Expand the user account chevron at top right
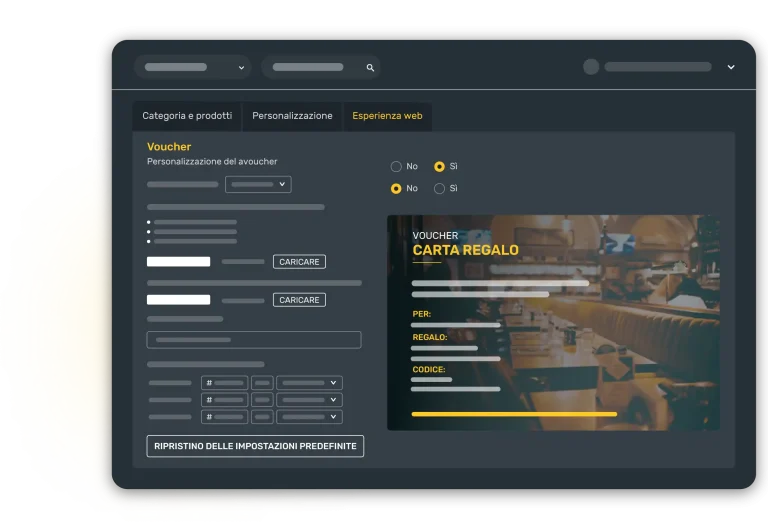This screenshot has height=522, width=768. pos(730,67)
